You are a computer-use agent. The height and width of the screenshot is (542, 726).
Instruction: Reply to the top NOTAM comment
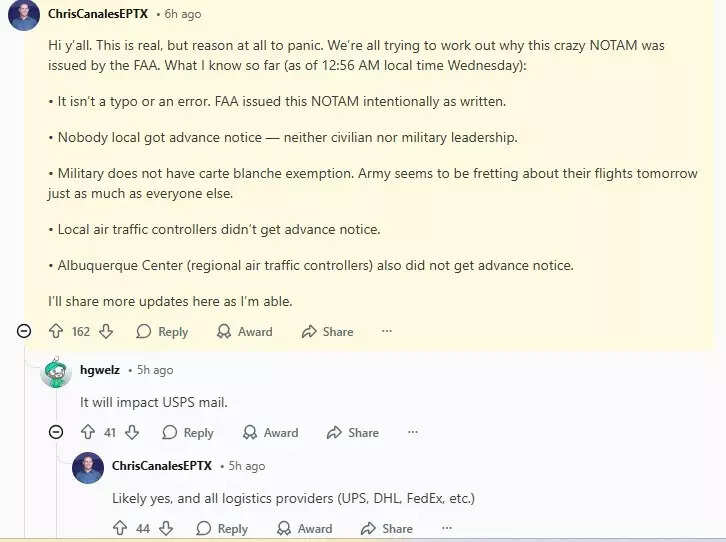point(162,331)
